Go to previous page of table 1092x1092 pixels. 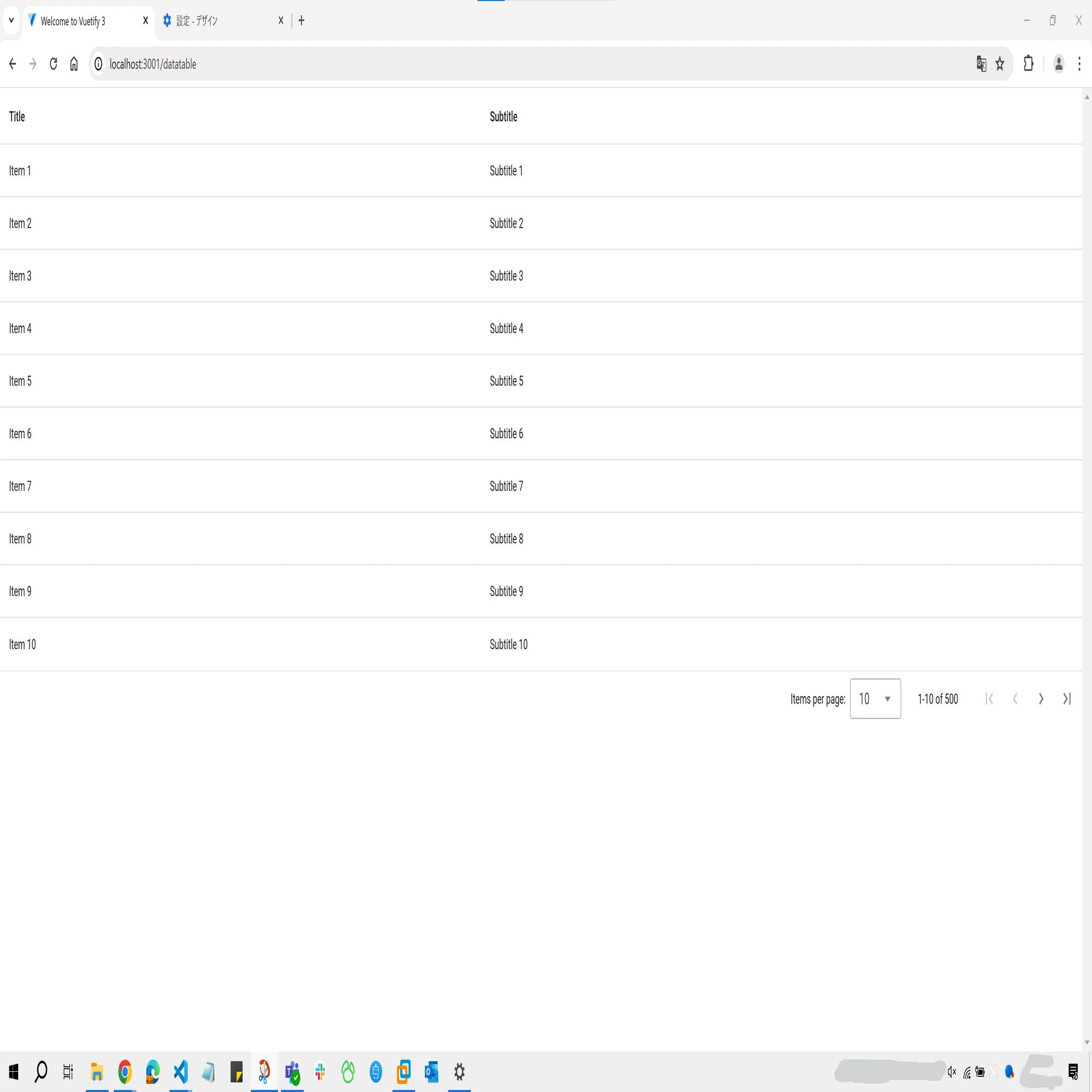click(1014, 699)
